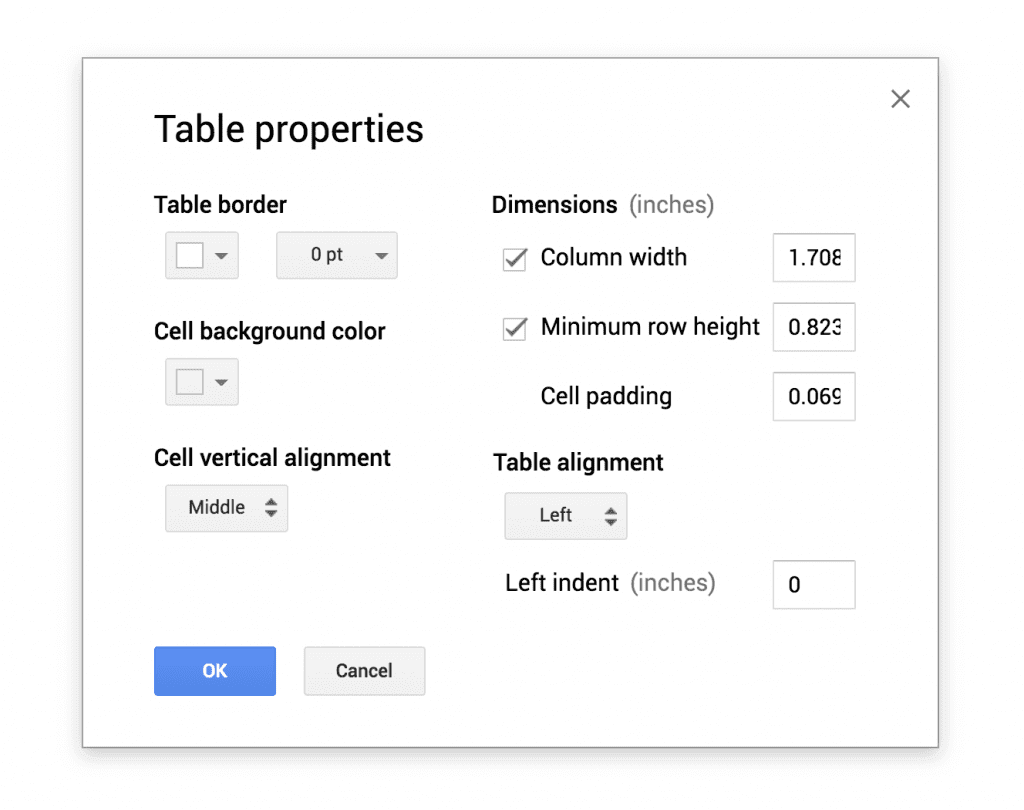The image size is (1024, 810).
Task: Click the cell background color dropdown arrow
Action: pos(220,382)
